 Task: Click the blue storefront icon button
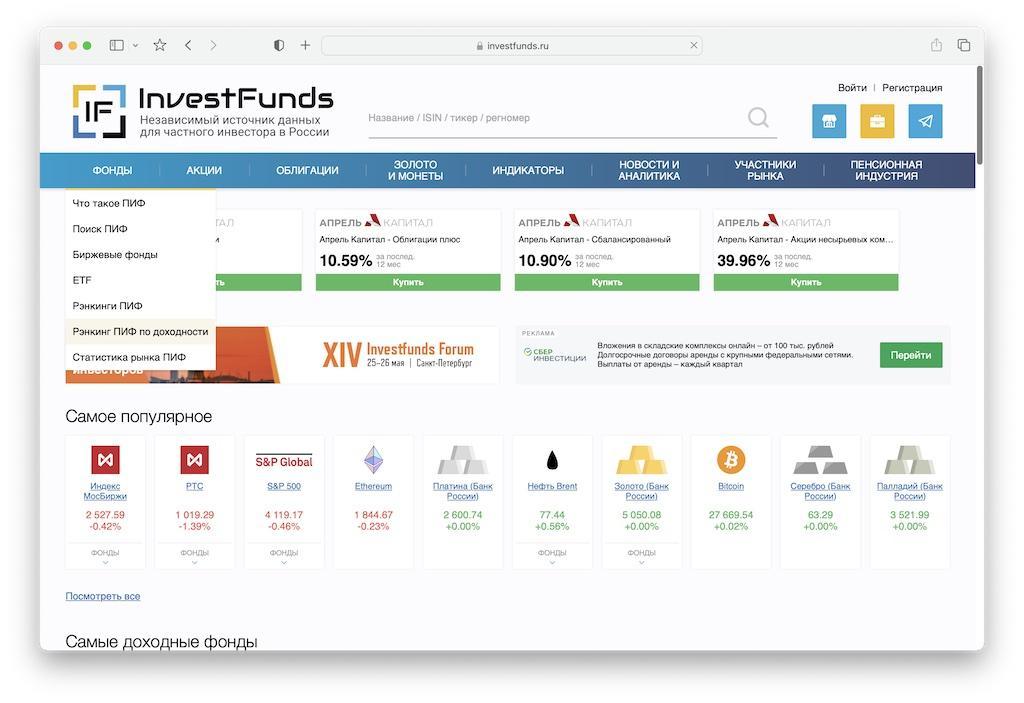[x=828, y=121]
